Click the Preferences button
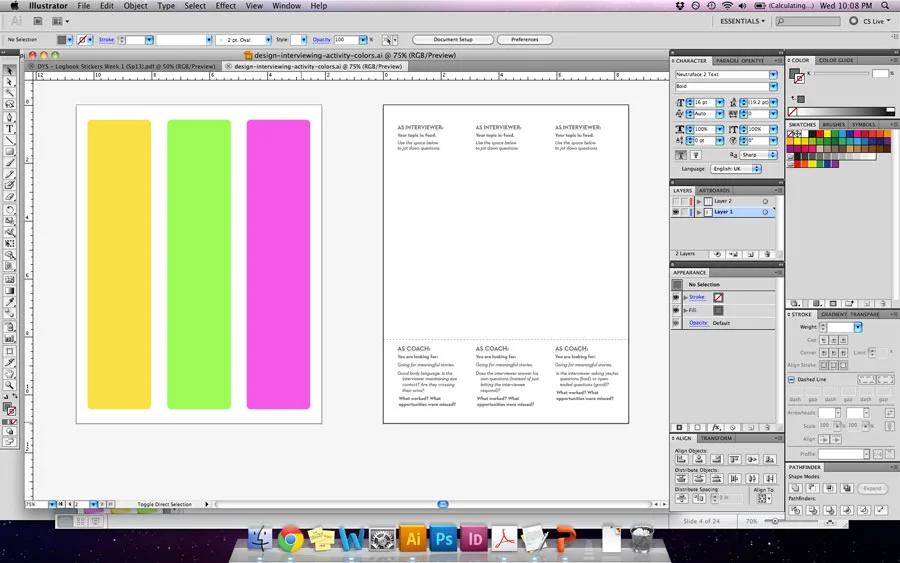Screen dimensions: 900x563 click(525, 40)
